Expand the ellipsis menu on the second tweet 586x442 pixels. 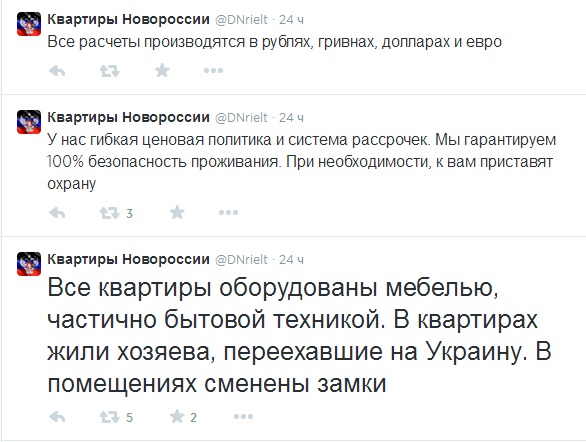pyautogui.click(x=228, y=213)
